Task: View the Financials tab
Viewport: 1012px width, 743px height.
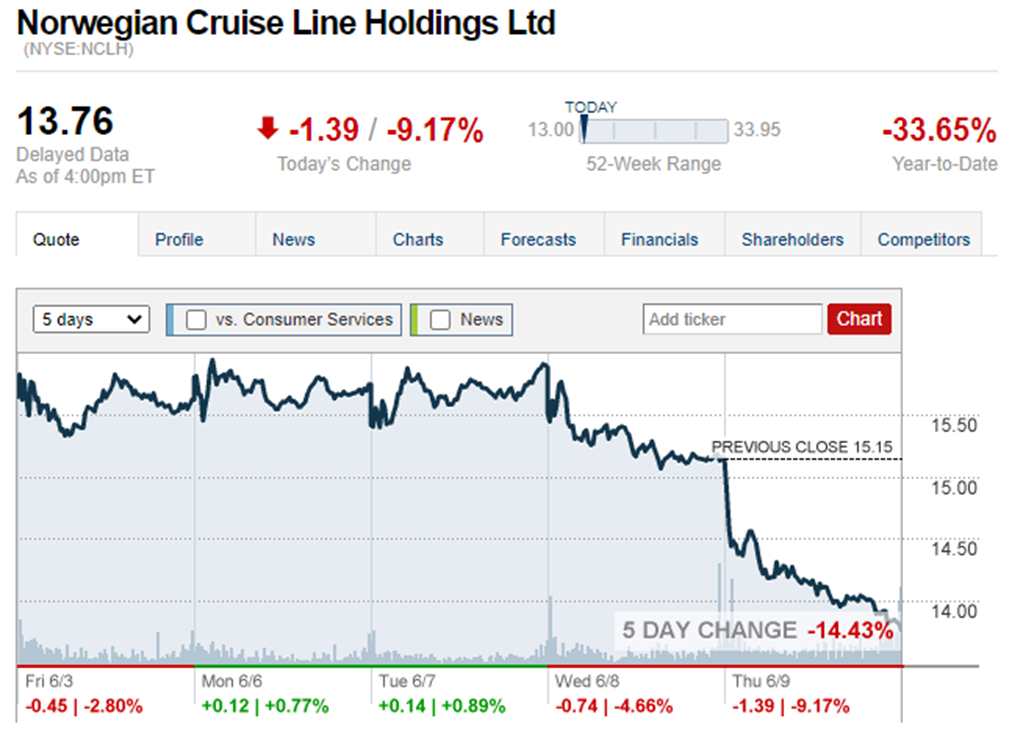Action: coord(659,240)
